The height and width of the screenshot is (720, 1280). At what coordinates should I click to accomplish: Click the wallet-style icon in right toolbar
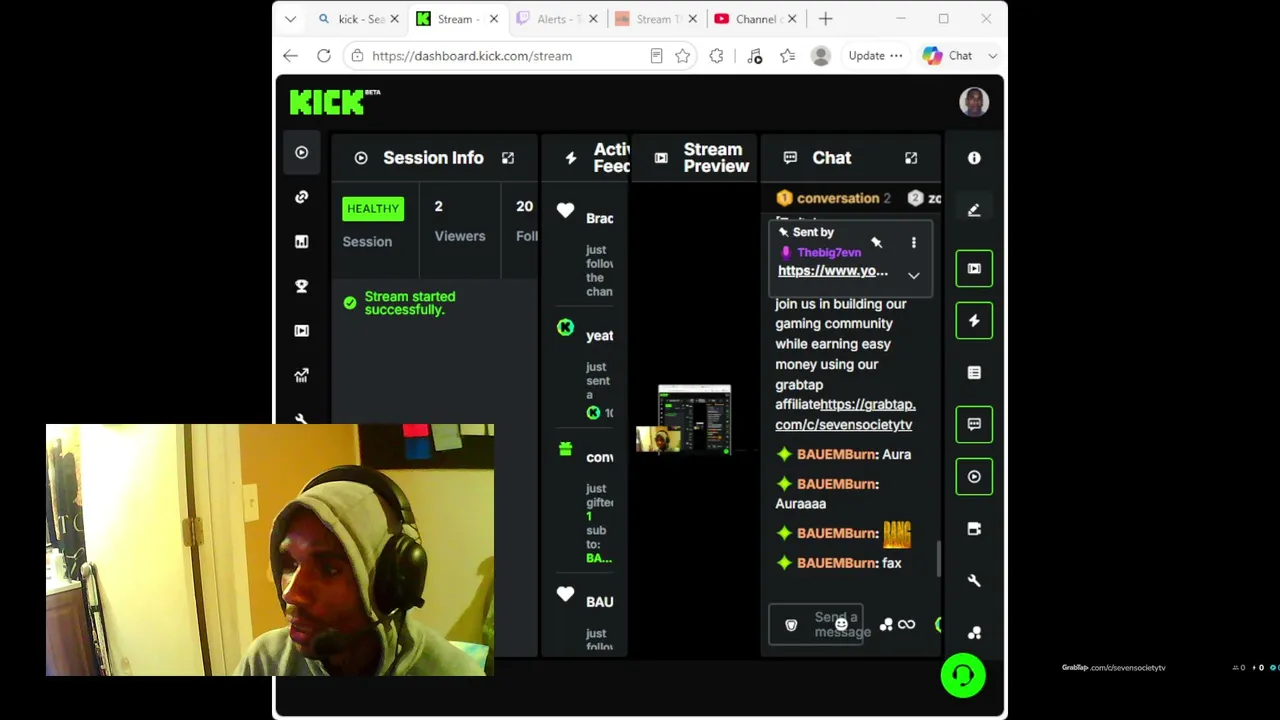pyautogui.click(x=974, y=528)
